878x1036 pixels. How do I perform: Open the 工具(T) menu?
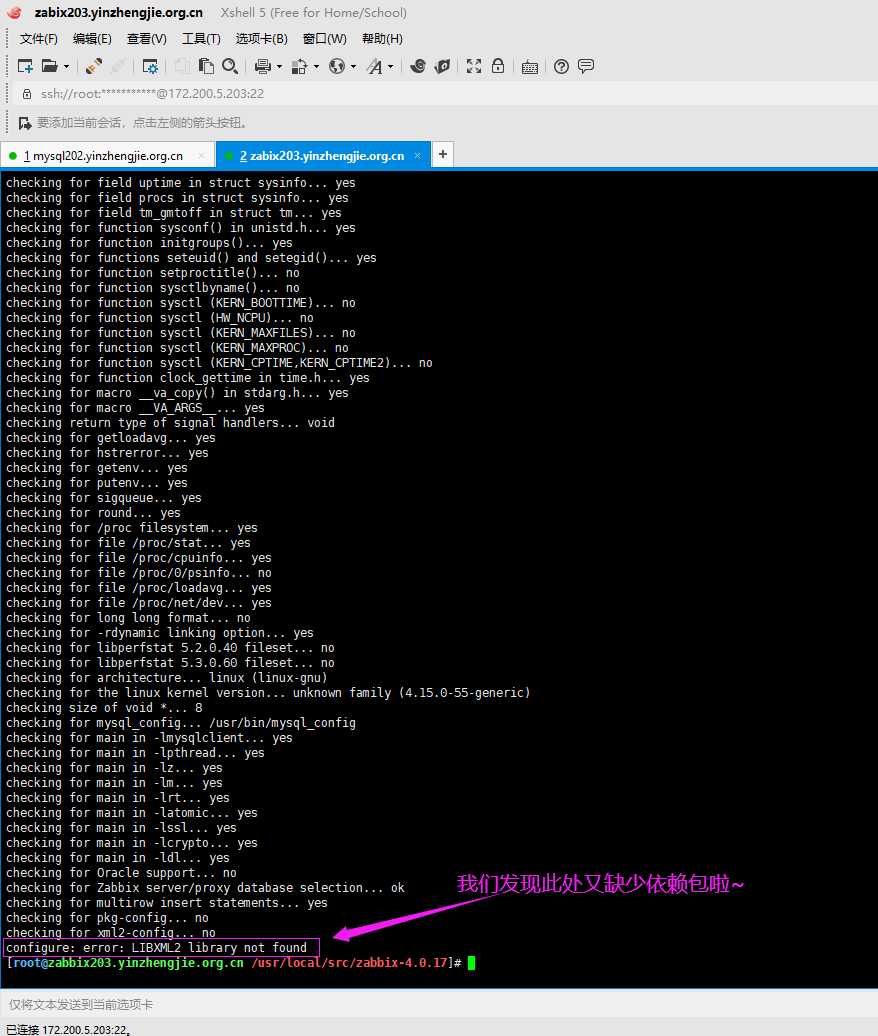201,39
